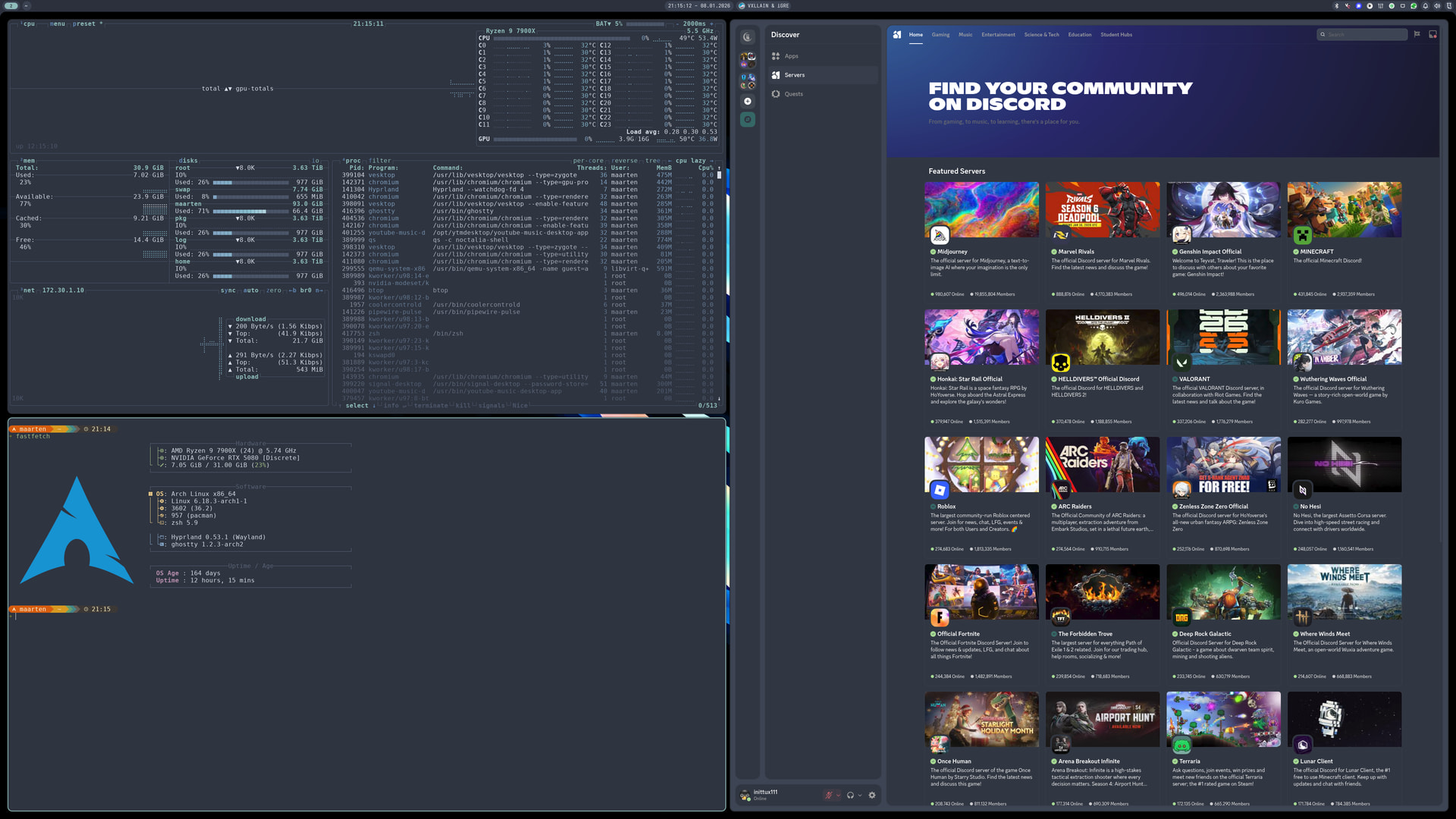Toggle per-core mode in btop proc box

coord(588,161)
